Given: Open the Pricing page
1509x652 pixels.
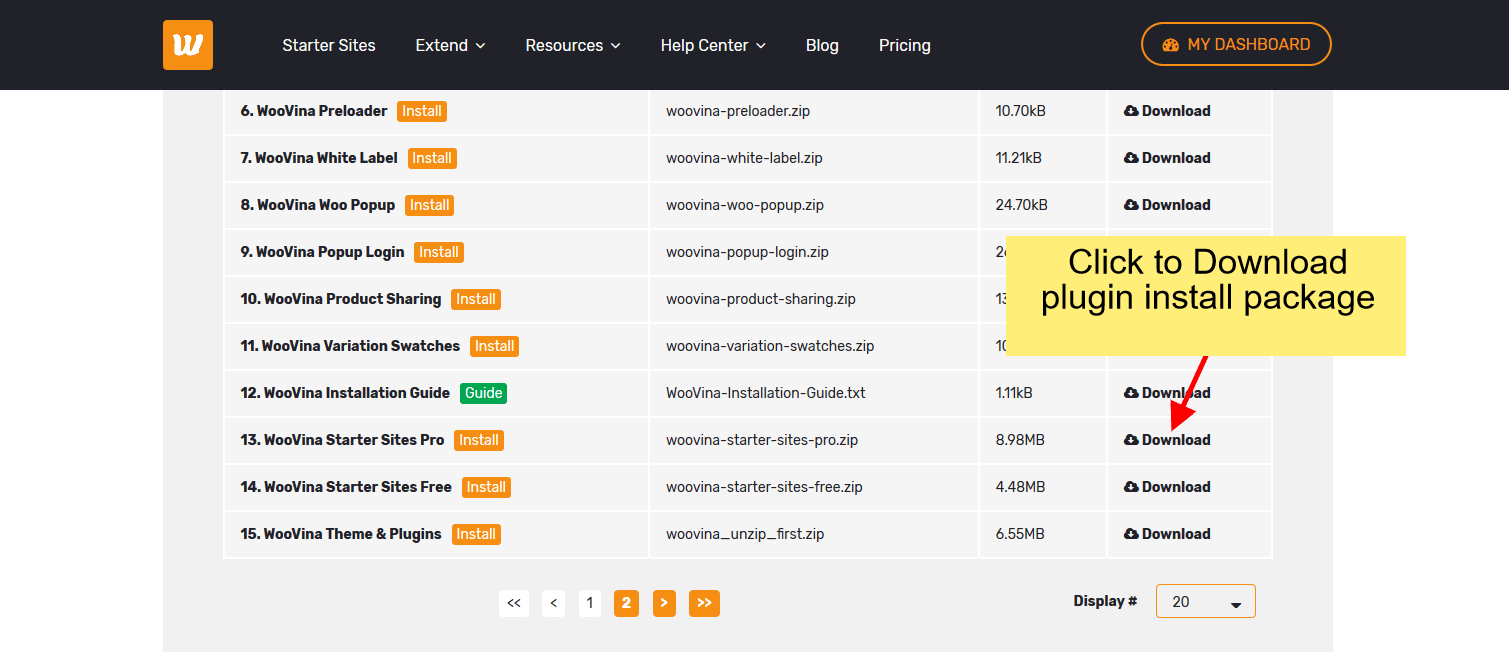Looking at the screenshot, I should pyautogui.click(x=905, y=45).
